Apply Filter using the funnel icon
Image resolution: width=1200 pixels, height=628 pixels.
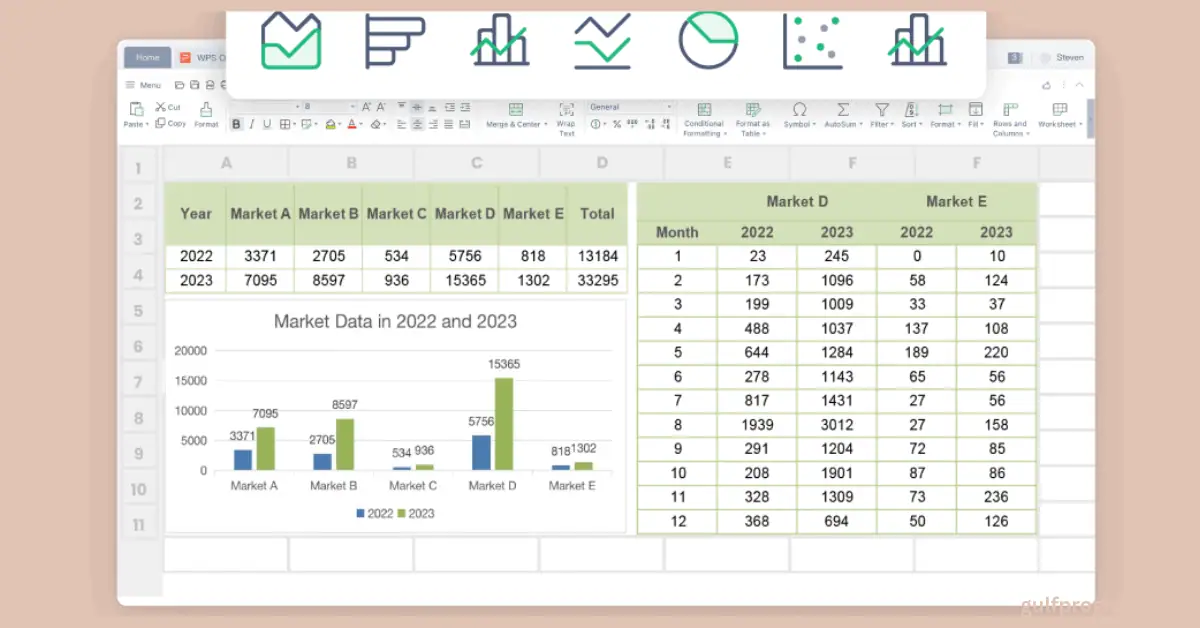881,110
